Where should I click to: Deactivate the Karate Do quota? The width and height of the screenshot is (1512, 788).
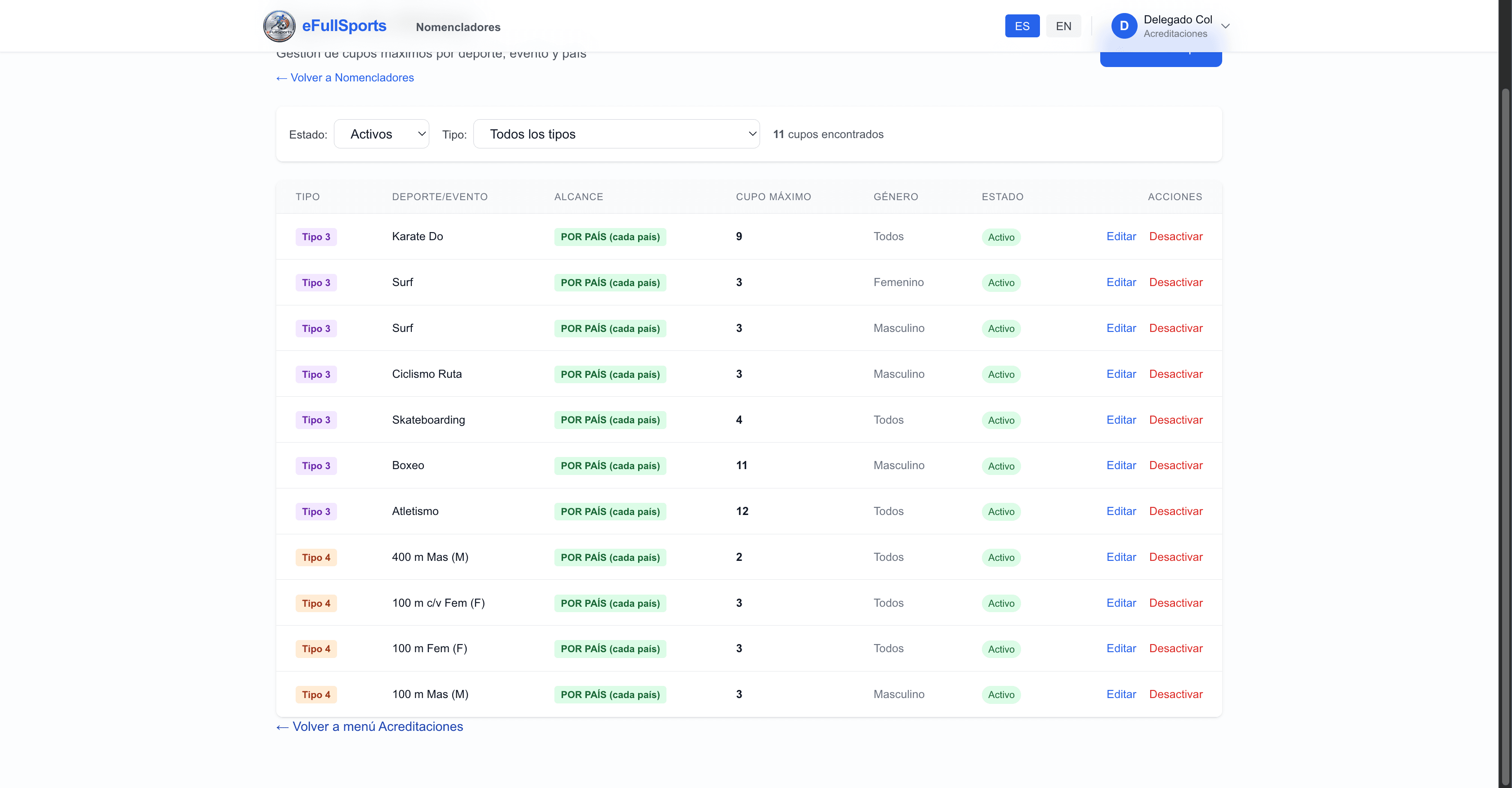coord(1176,237)
